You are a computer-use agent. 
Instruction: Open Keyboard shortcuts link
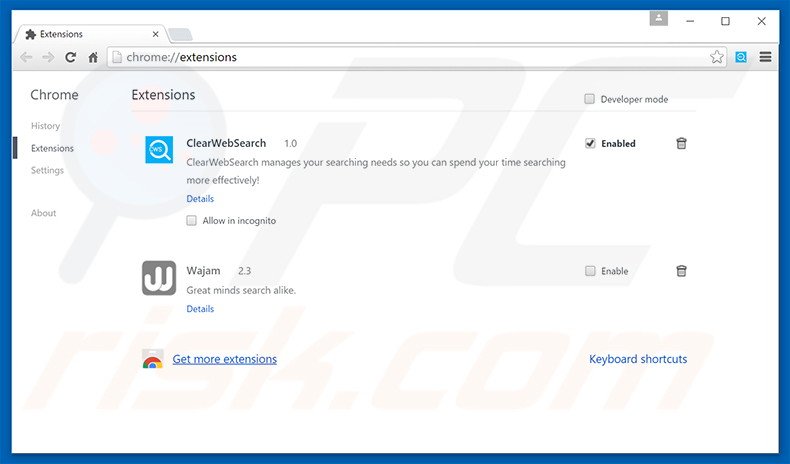click(638, 359)
